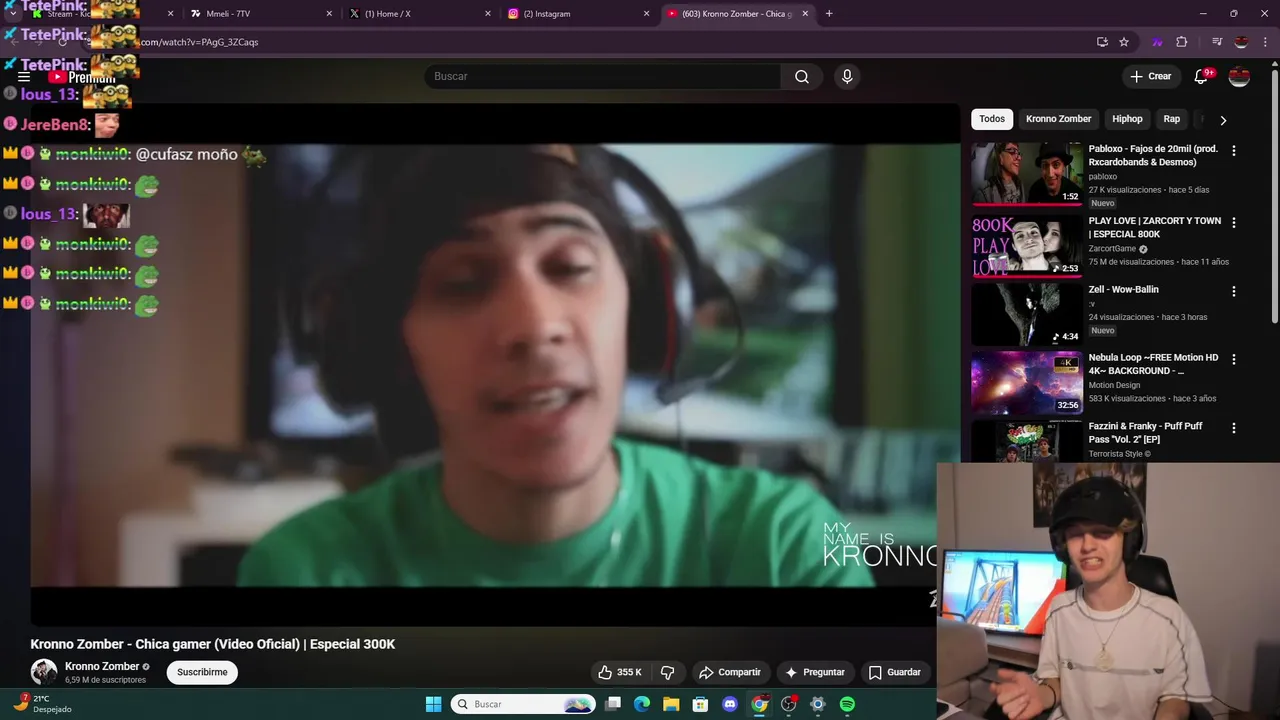This screenshot has height=720, width=1280.
Task: Open the Kronno Zomber channel avatar
Action: 44,672
